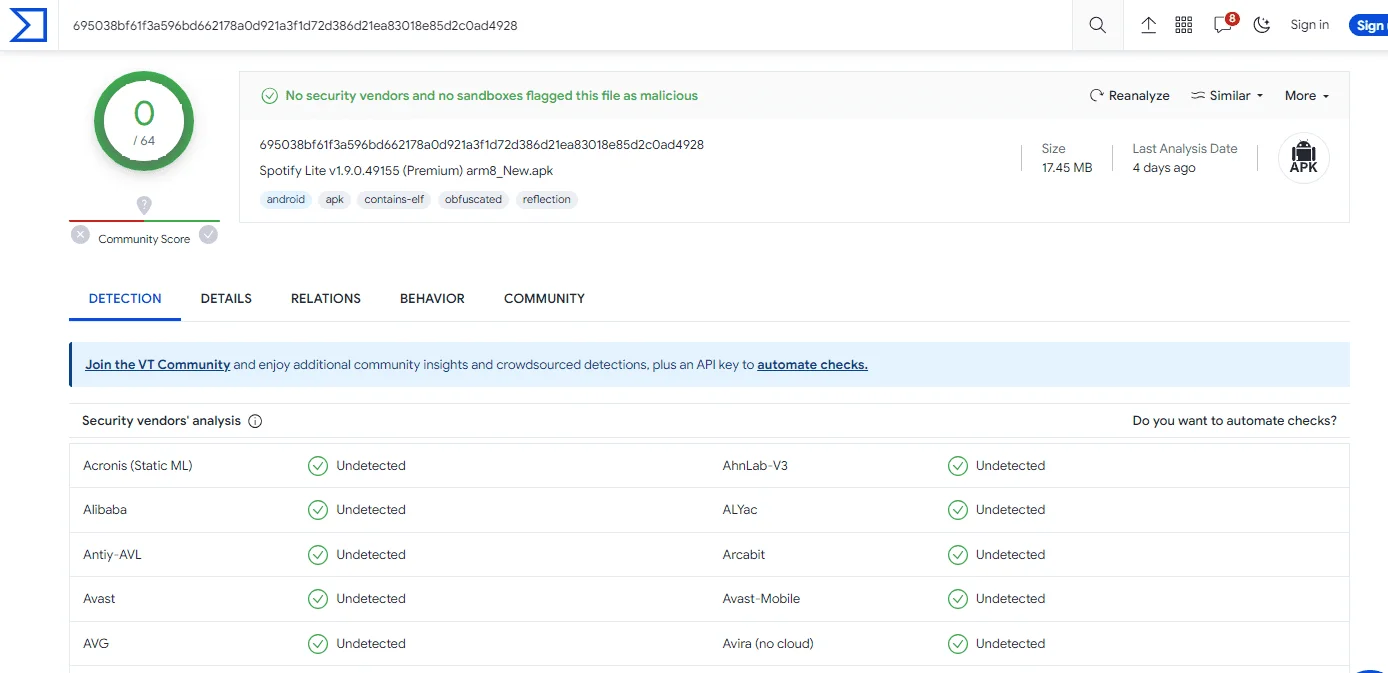This screenshot has width=1388, height=673.
Task: Select the obfuscated tag
Action: pos(473,200)
